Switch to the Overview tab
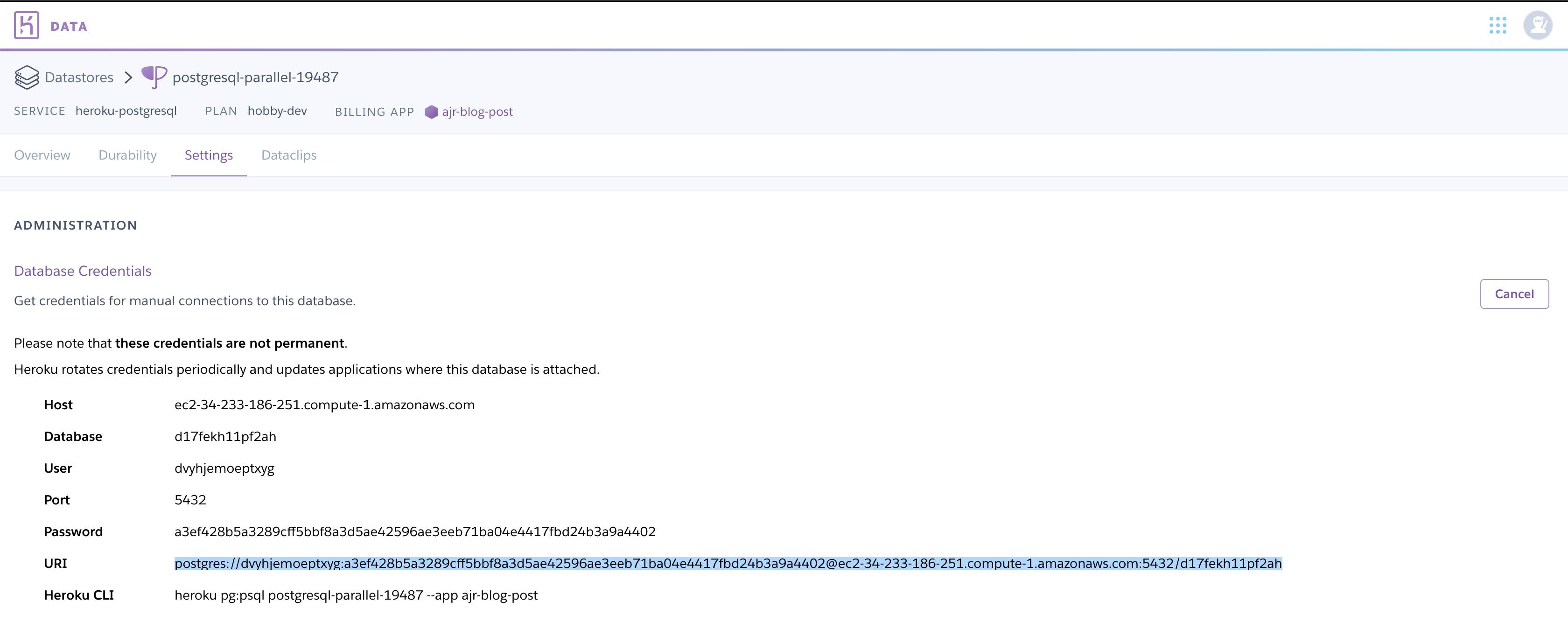This screenshot has width=1568, height=643. (42, 155)
